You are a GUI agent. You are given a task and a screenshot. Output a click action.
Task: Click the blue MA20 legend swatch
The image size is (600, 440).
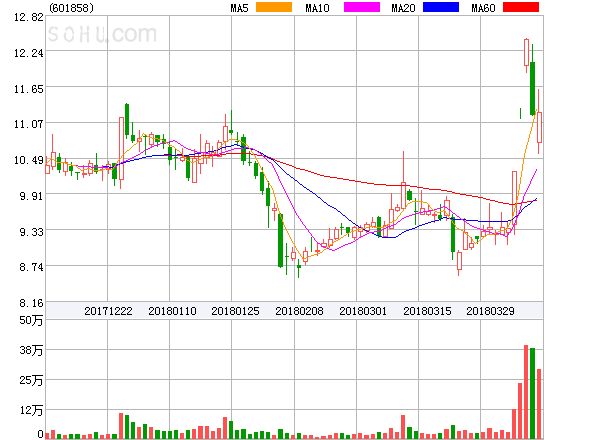[441, 7]
